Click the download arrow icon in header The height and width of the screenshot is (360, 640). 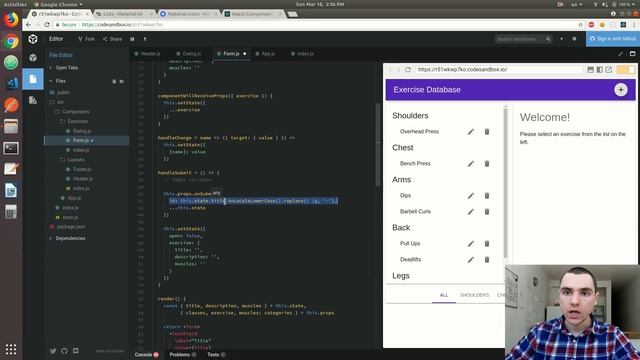144,39
